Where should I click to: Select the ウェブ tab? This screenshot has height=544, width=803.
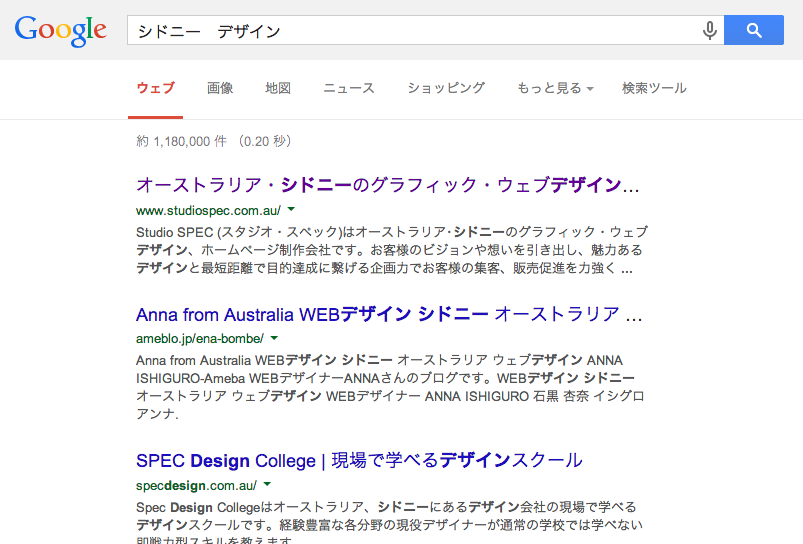(155, 88)
